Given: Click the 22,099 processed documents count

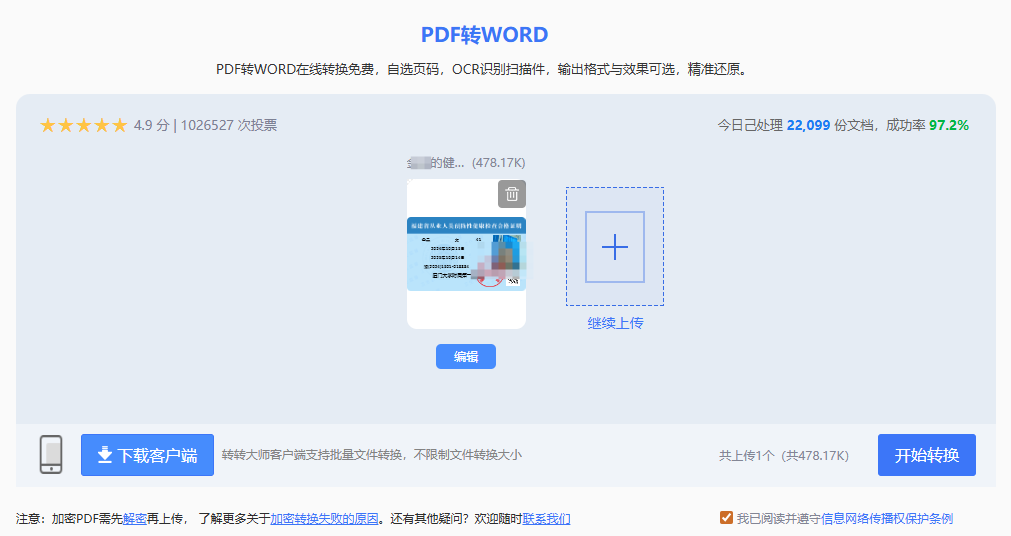Looking at the screenshot, I should pyautogui.click(x=808, y=125).
